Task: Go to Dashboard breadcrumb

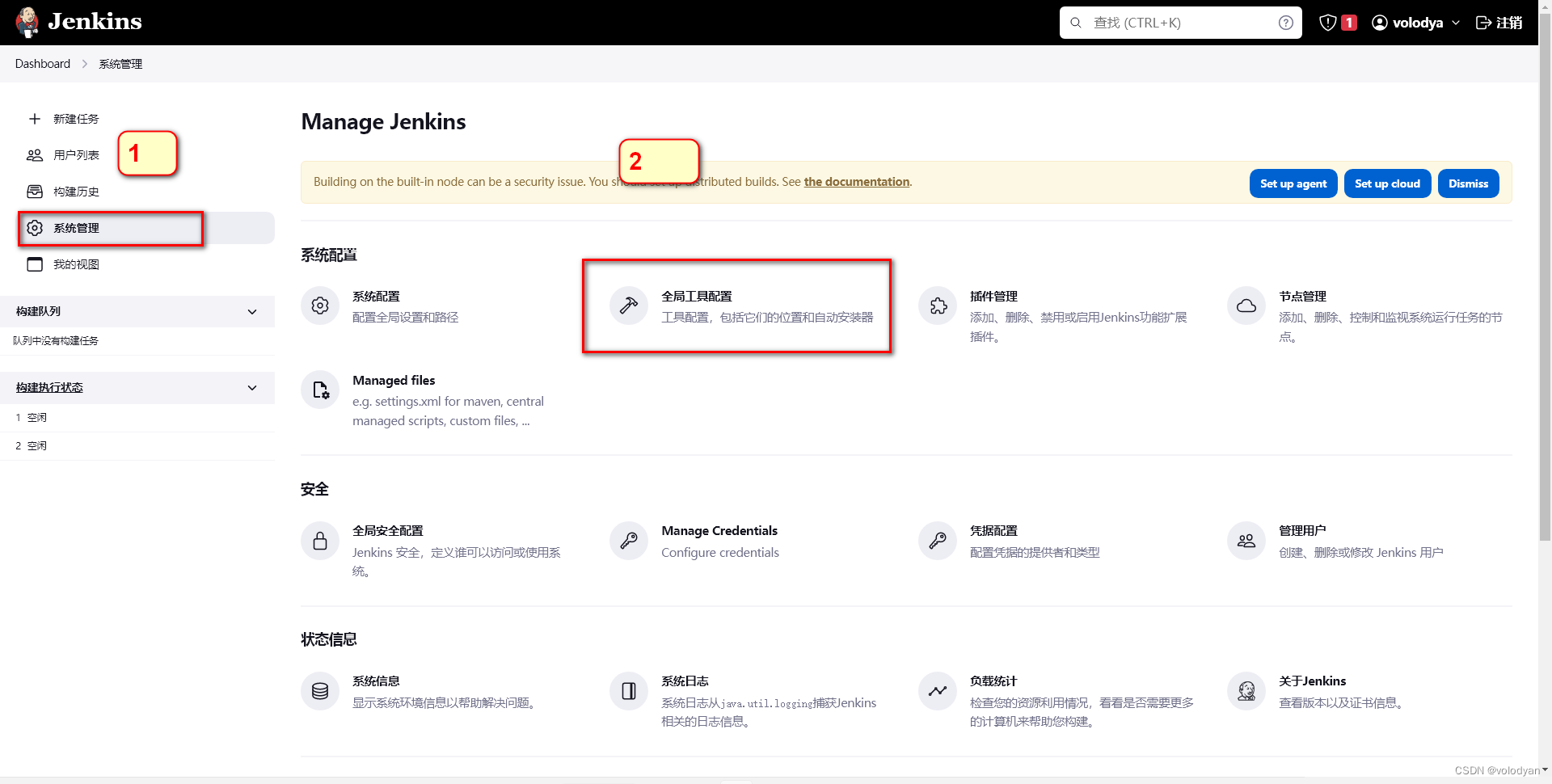Action: coord(43,64)
